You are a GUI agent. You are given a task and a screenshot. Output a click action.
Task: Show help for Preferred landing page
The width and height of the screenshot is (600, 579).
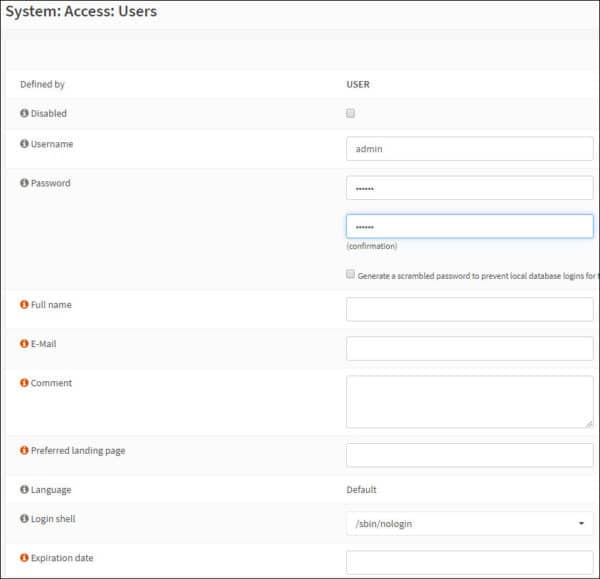[24, 450]
